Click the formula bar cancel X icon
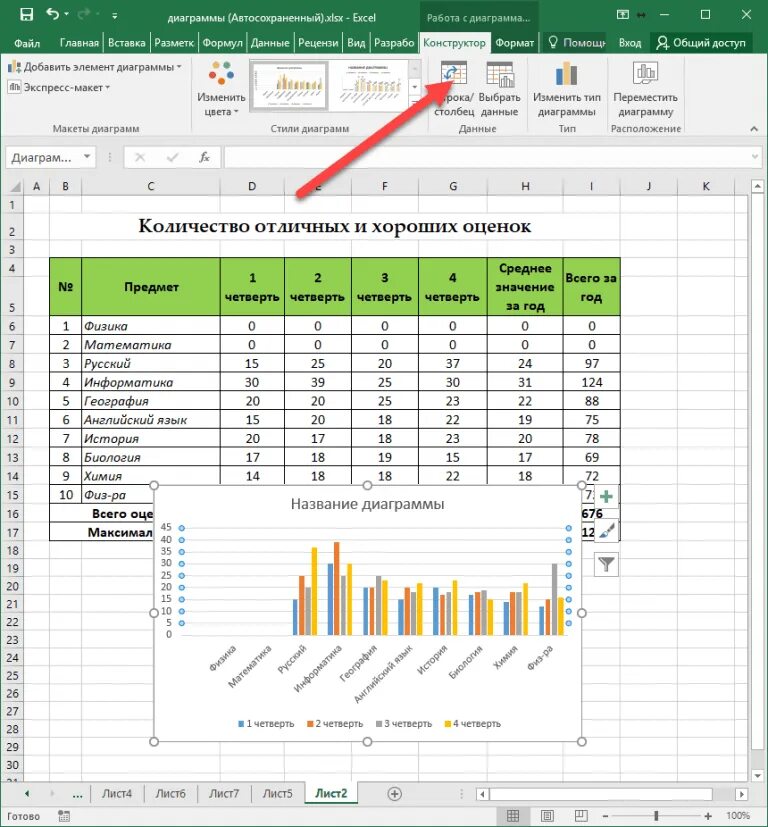The image size is (768, 827). coord(140,157)
